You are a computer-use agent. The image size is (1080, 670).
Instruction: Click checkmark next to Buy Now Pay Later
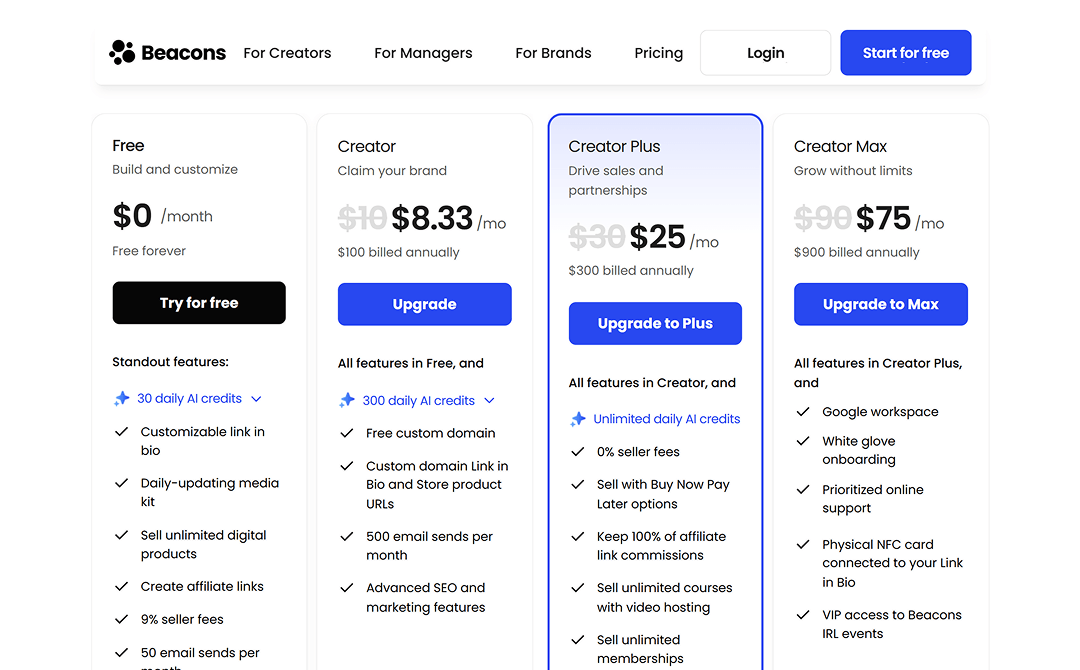click(578, 485)
